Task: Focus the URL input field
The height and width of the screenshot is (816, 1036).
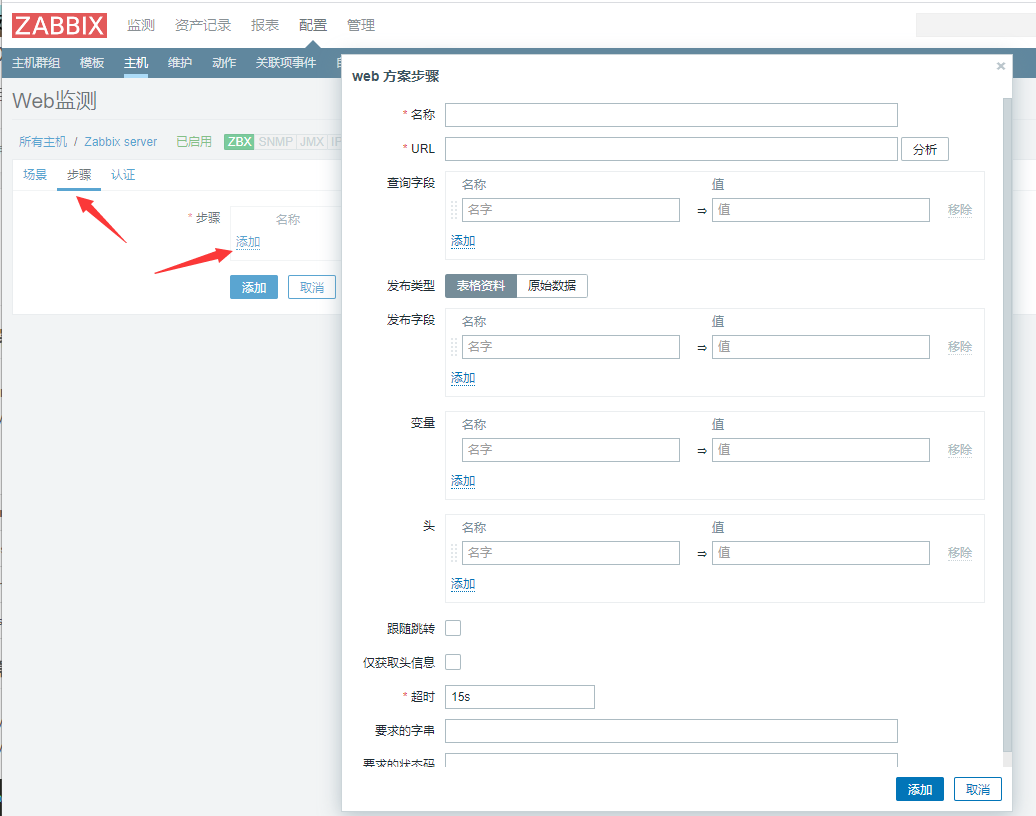Action: point(671,149)
